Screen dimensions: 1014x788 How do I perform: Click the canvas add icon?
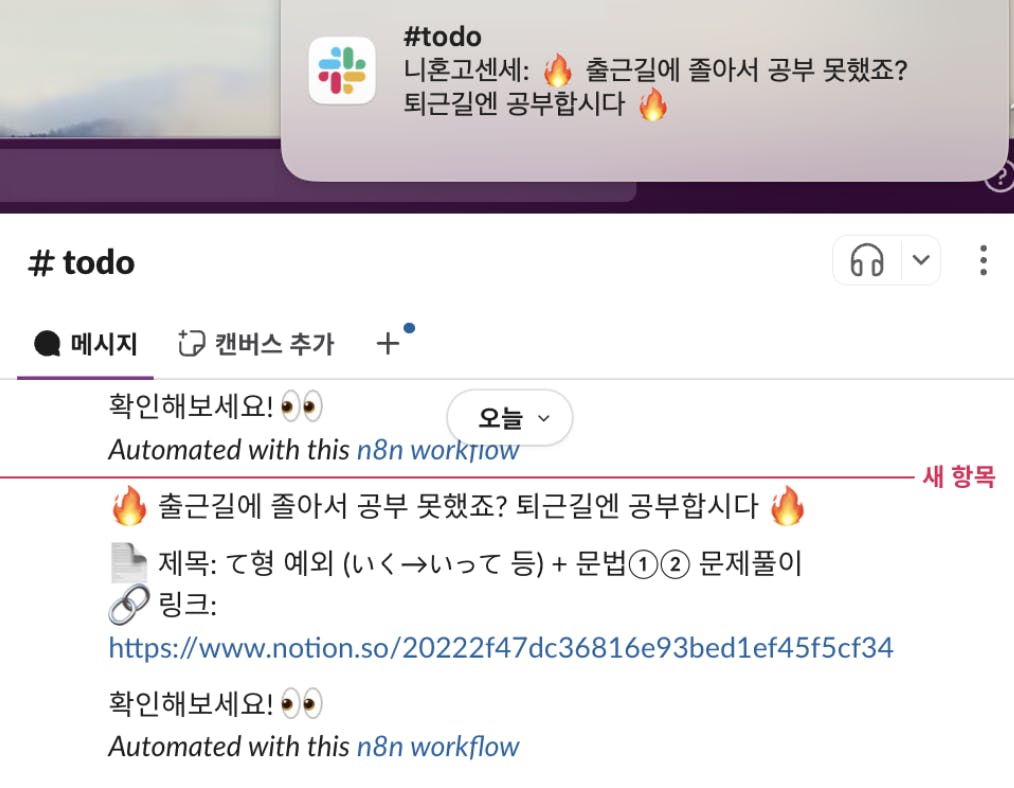point(191,343)
